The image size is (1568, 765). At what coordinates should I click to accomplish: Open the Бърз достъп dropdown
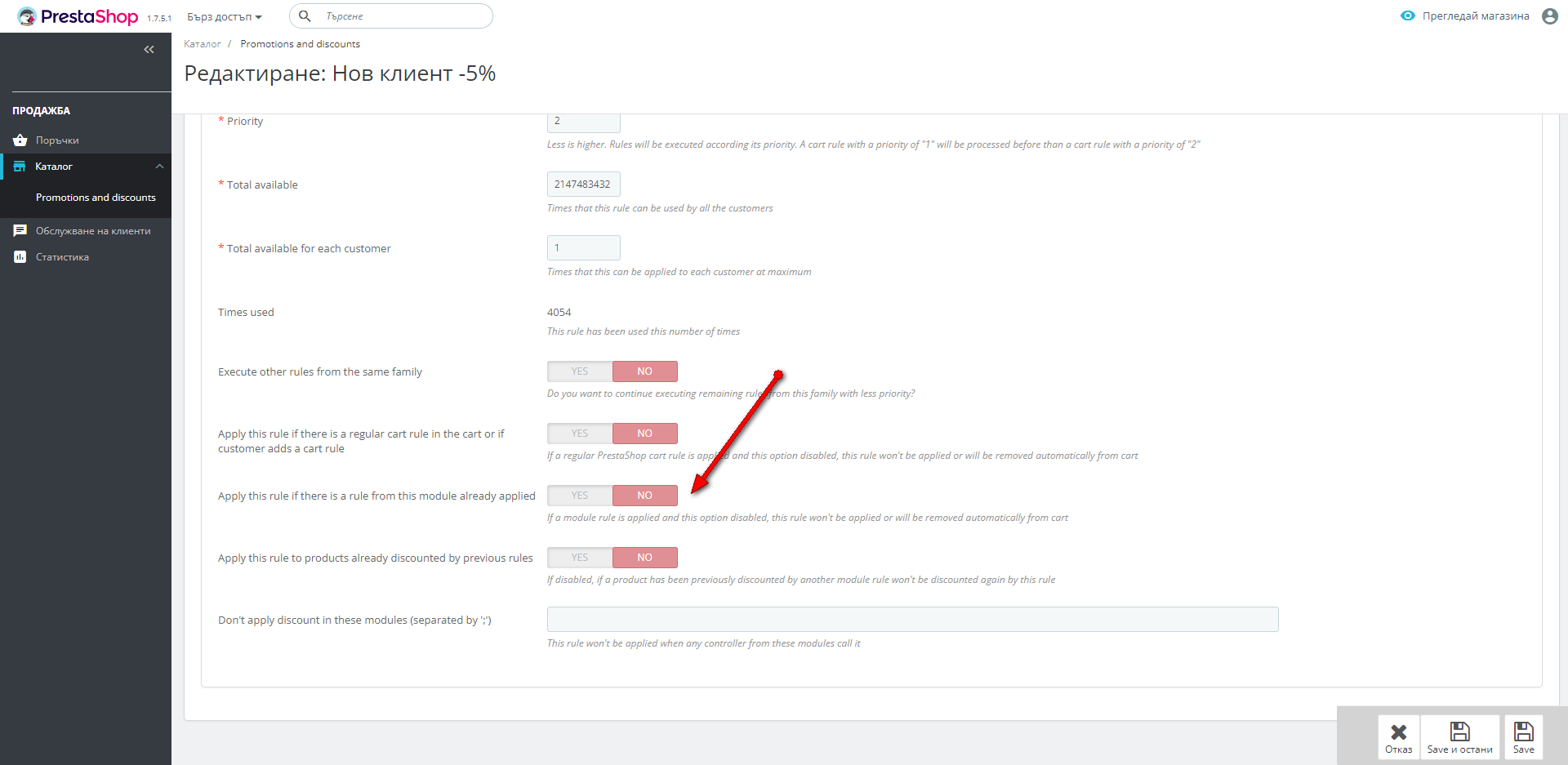(224, 17)
